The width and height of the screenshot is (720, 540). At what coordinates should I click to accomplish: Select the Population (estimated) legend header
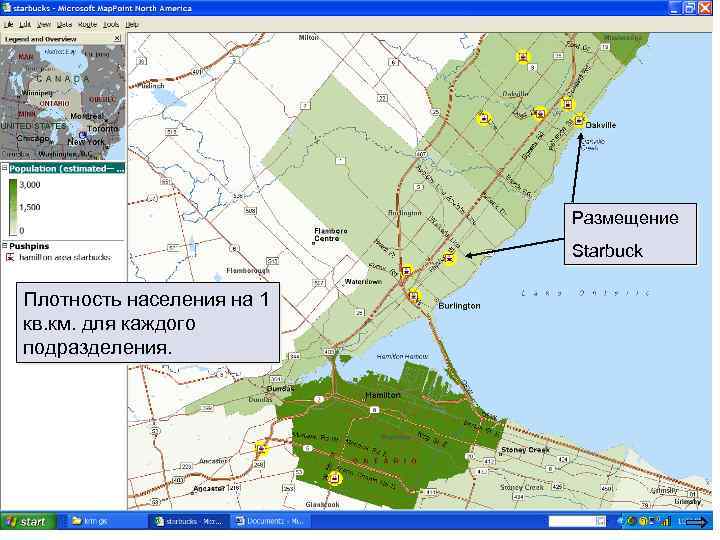click(67, 169)
